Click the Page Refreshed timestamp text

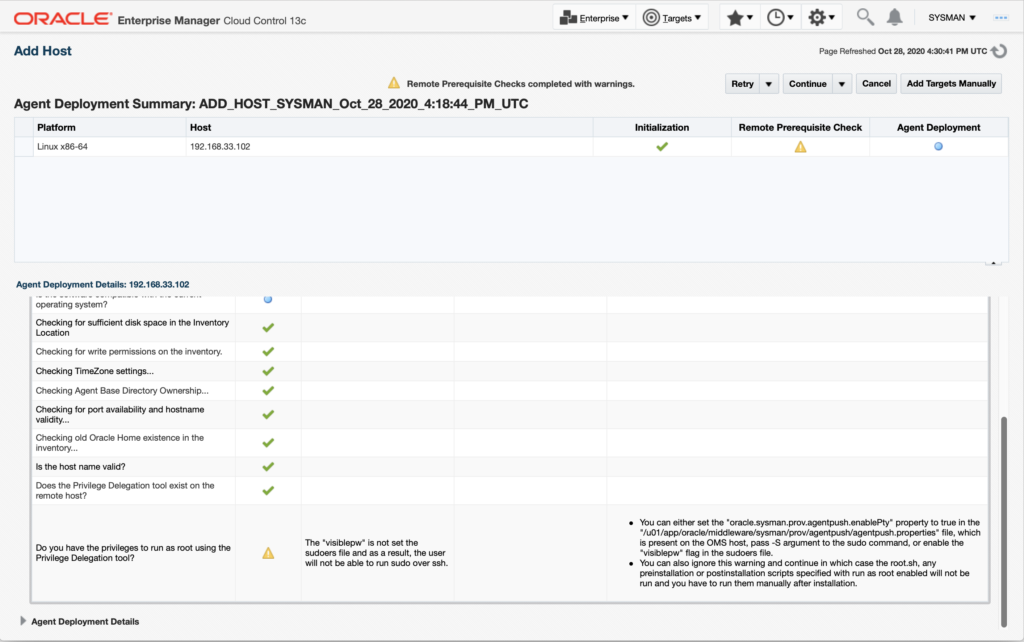(x=903, y=51)
